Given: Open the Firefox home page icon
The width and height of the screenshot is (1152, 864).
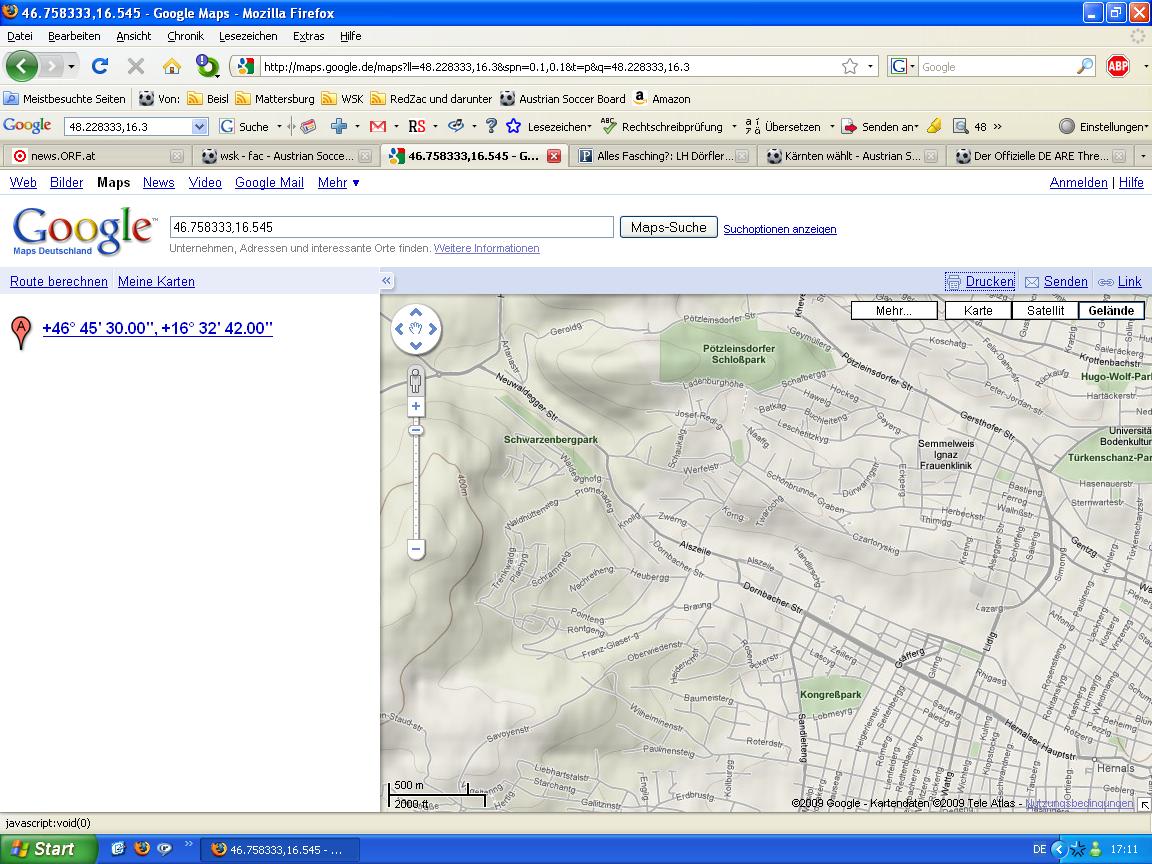Looking at the screenshot, I should pyautogui.click(x=172, y=66).
